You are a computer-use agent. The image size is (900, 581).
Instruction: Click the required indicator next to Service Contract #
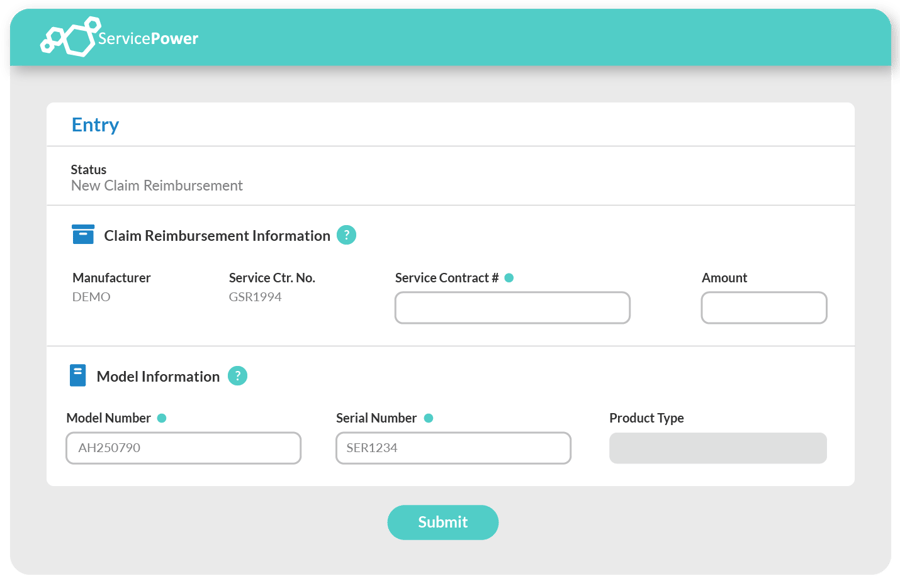coord(510,277)
